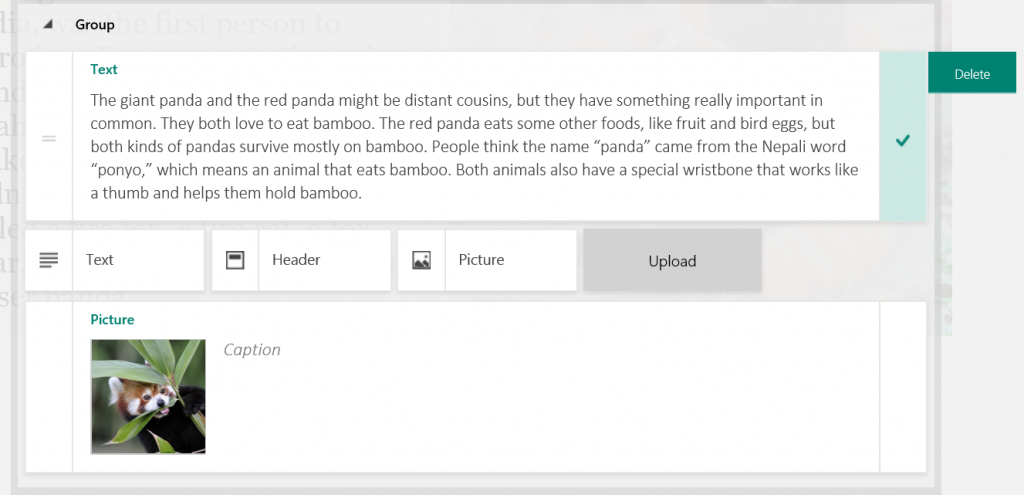Viewport: 1024px width, 495px height.
Task: Click the Caption field beside the image
Action: coord(252,350)
